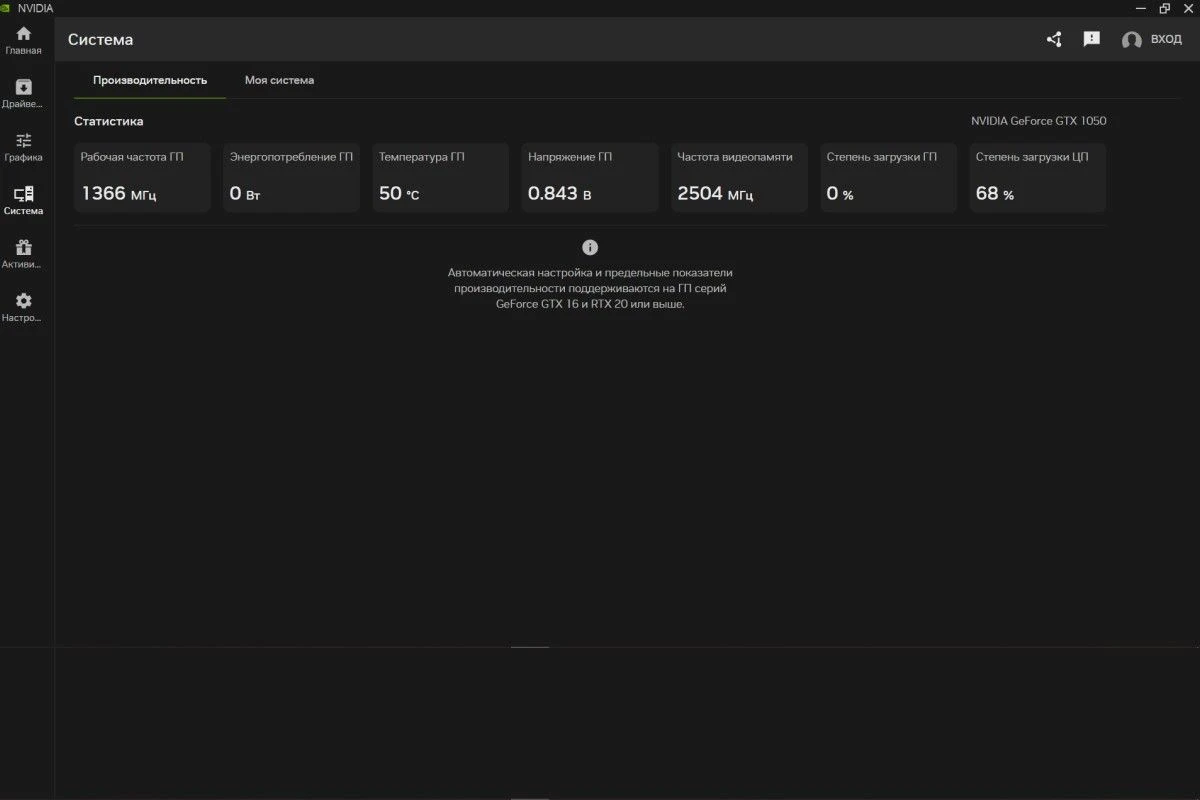Viewport: 1200px width, 800px height.
Task: Open the Графика sidebar section
Action: click(x=23, y=147)
